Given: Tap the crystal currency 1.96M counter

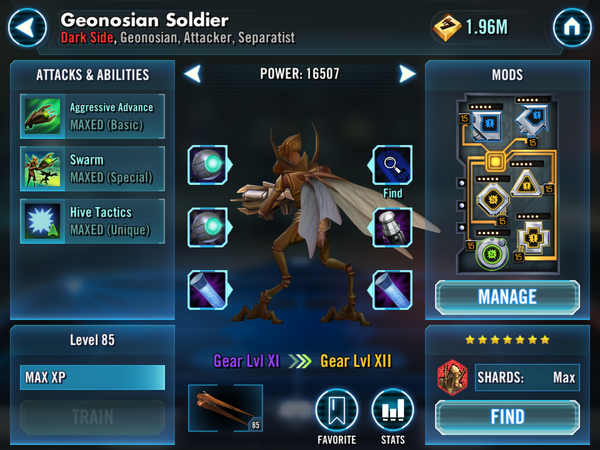Looking at the screenshot, I should tap(471, 27).
